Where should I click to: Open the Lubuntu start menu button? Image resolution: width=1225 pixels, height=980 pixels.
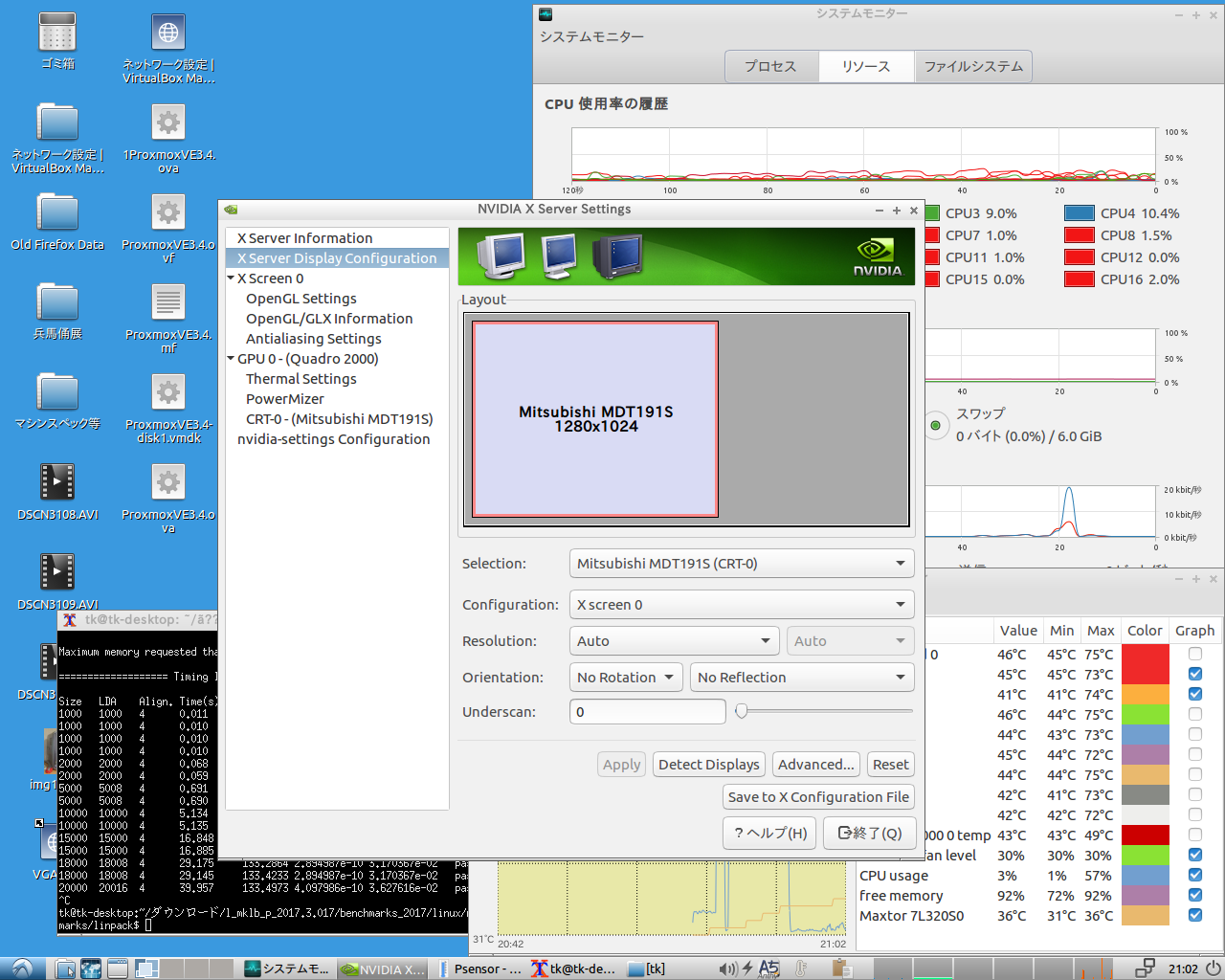[21, 969]
